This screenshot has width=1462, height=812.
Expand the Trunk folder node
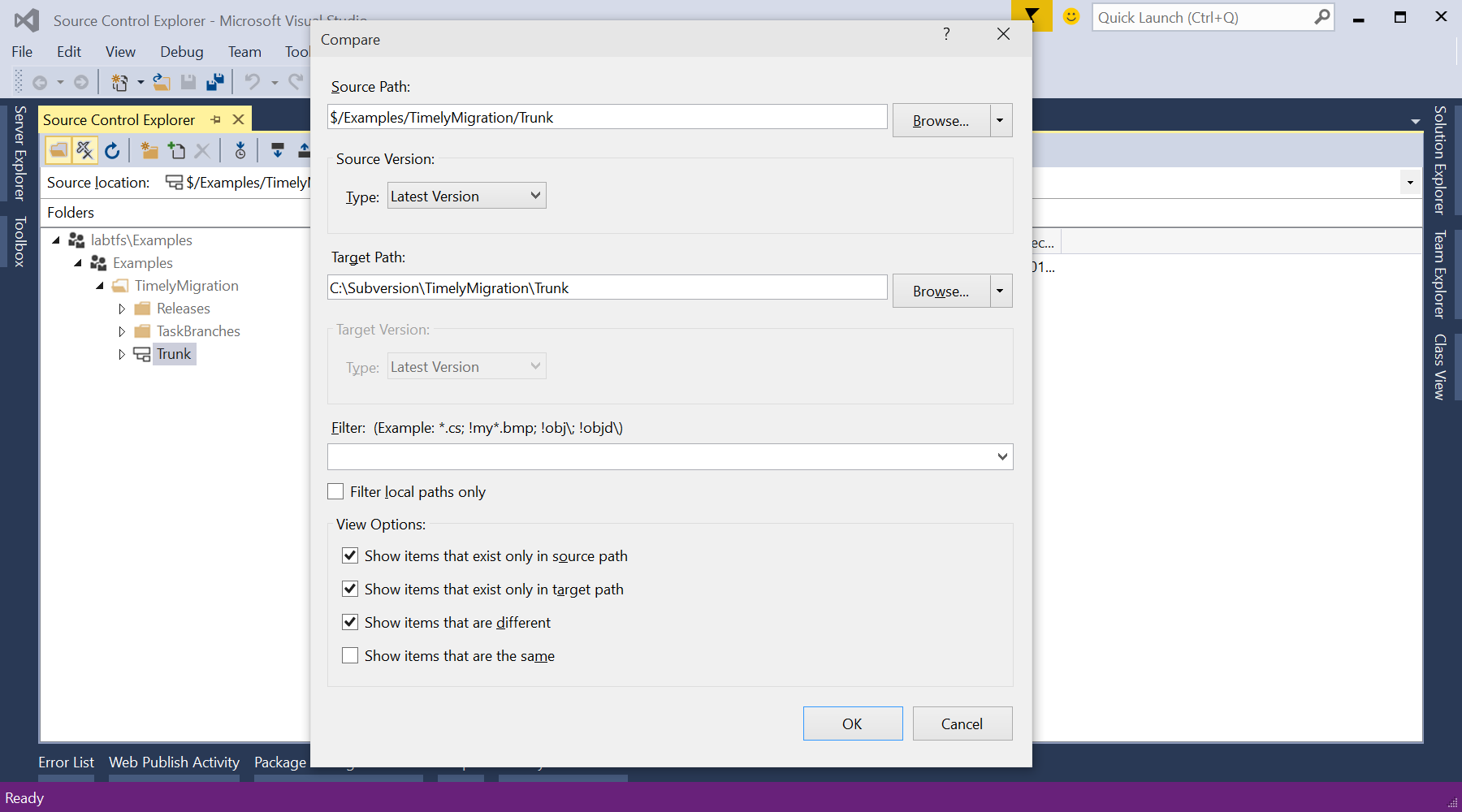click(x=122, y=354)
